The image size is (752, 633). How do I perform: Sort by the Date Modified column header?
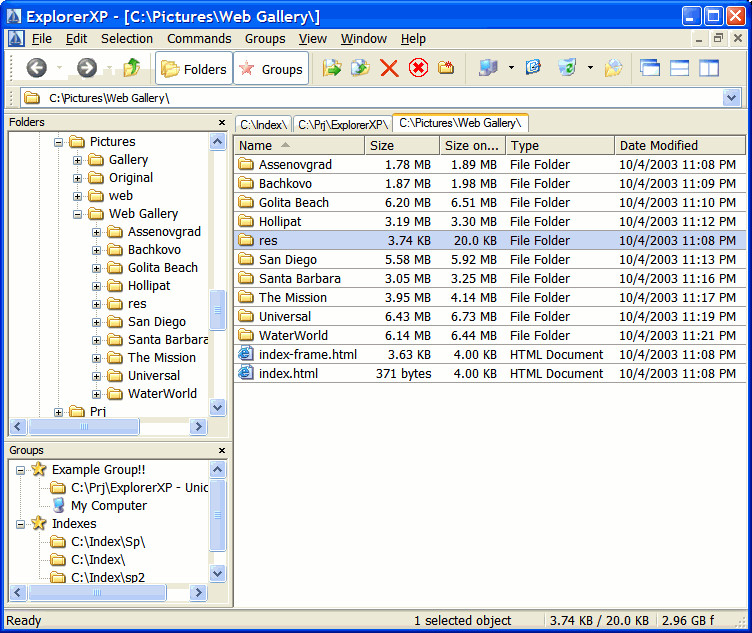tap(680, 145)
